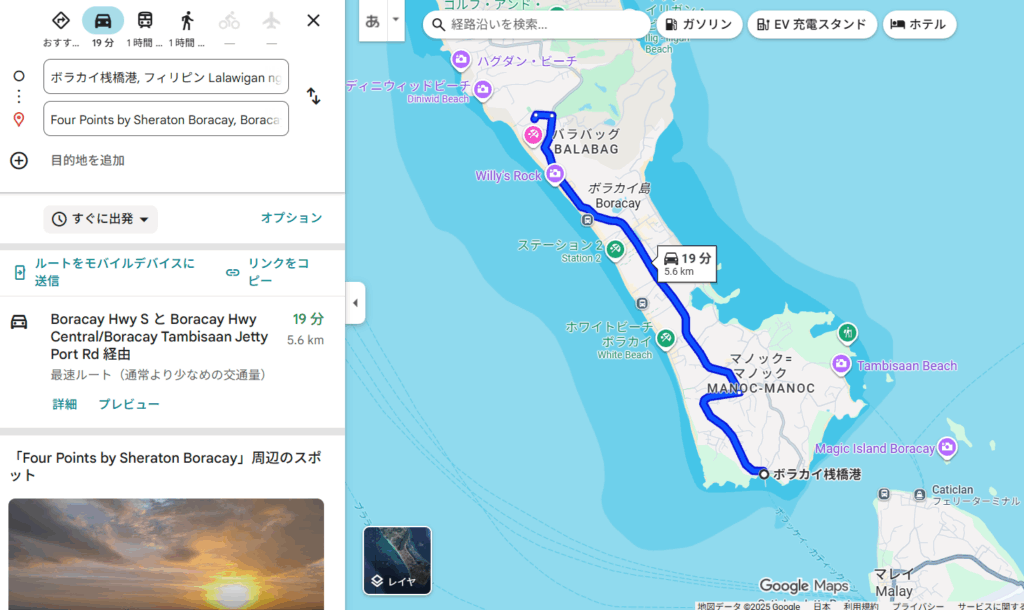1024x610 pixels.
Task: Open the すぐに出発 departure time dropdown
Action: click(101, 219)
